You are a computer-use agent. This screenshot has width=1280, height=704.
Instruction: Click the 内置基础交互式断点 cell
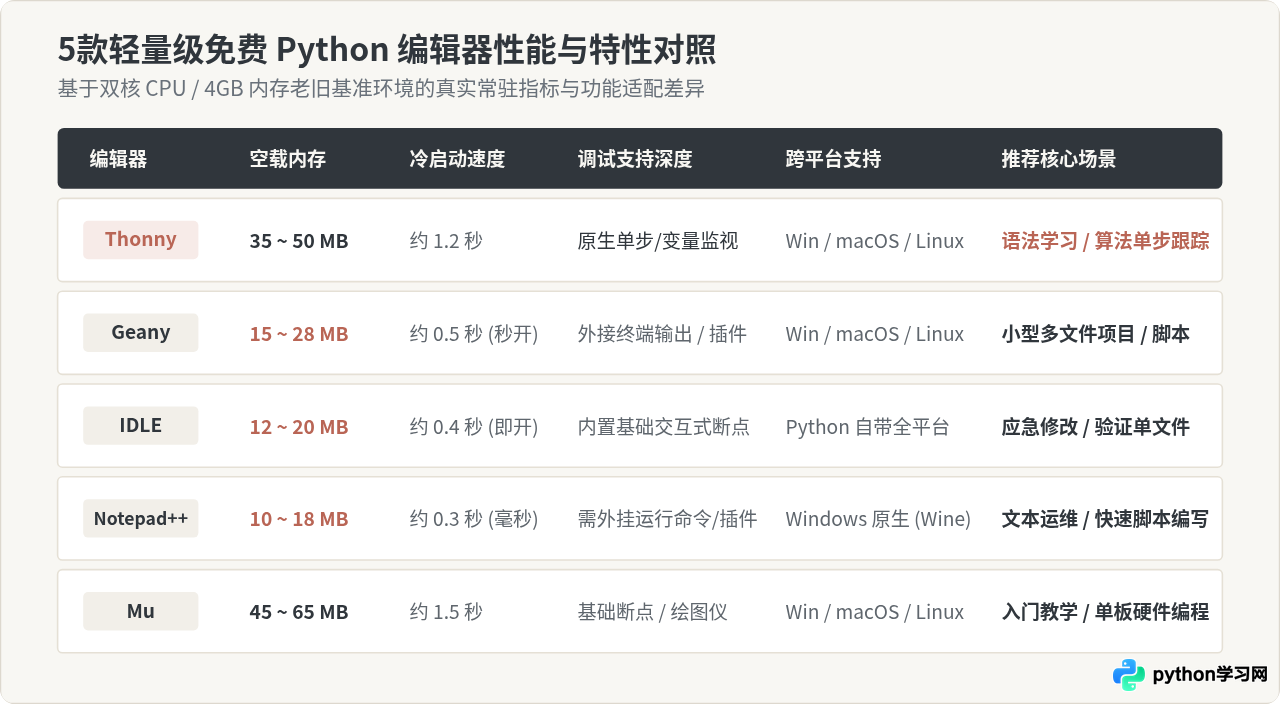(664, 427)
